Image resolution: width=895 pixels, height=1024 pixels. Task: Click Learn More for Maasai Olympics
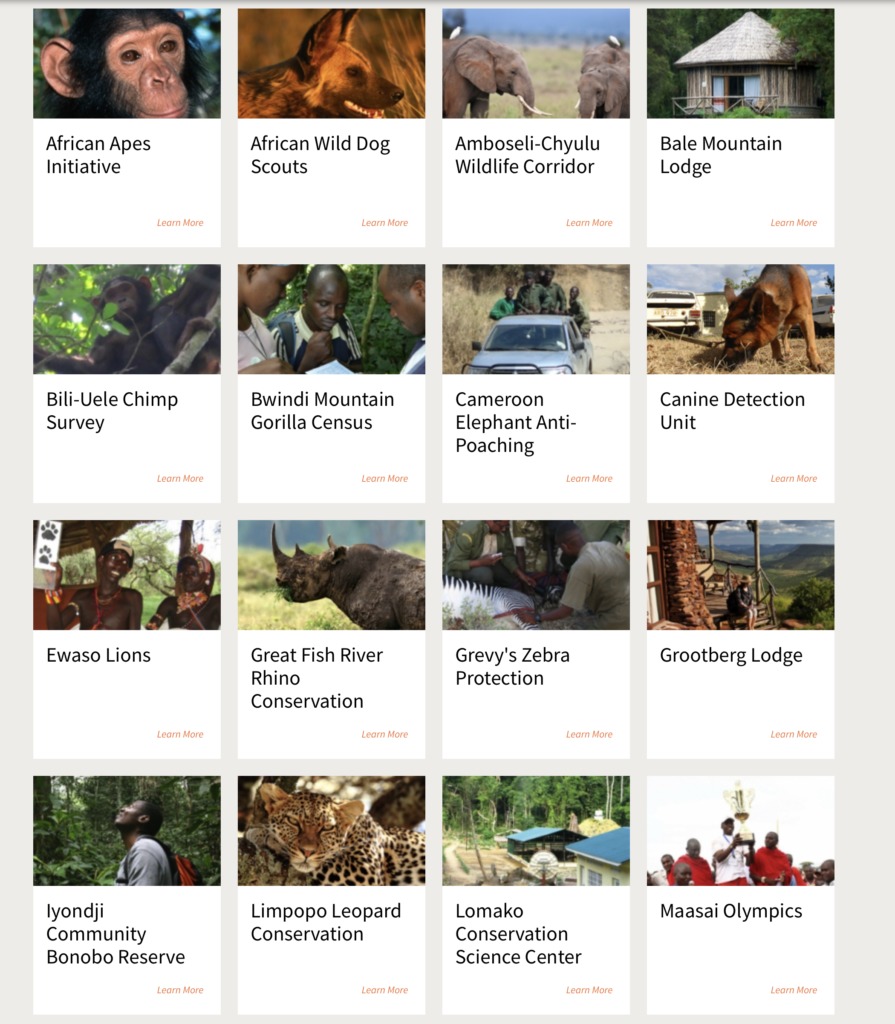793,991
